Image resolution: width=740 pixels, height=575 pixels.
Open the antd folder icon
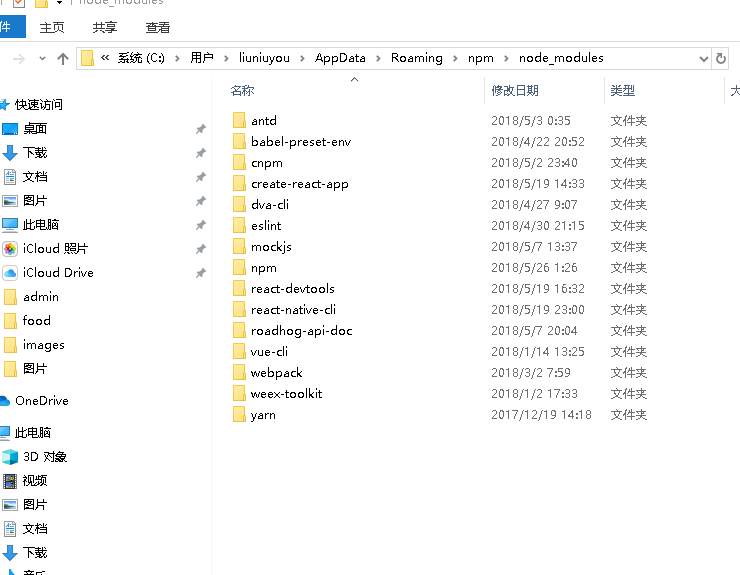[239, 120]
